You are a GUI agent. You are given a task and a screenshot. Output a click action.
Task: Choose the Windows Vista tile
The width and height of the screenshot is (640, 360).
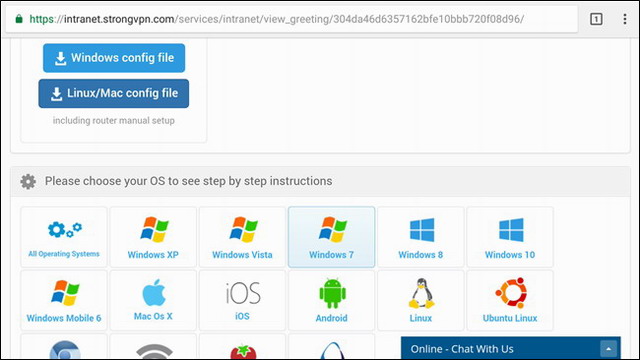[242, 237]
